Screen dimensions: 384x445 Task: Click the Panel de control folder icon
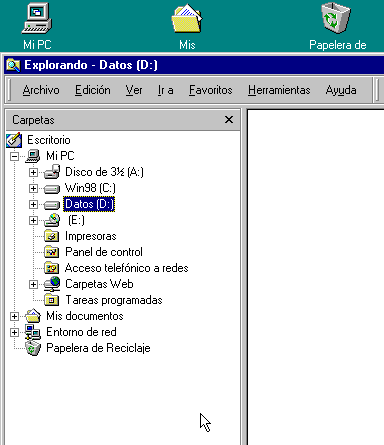52,252
